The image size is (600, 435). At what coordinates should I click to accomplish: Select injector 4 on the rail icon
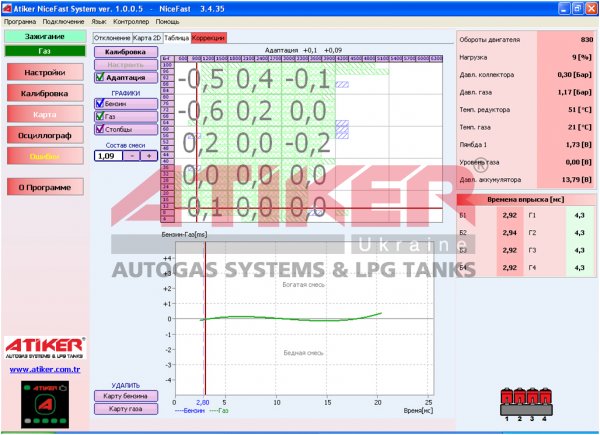[x=545, y=397]
